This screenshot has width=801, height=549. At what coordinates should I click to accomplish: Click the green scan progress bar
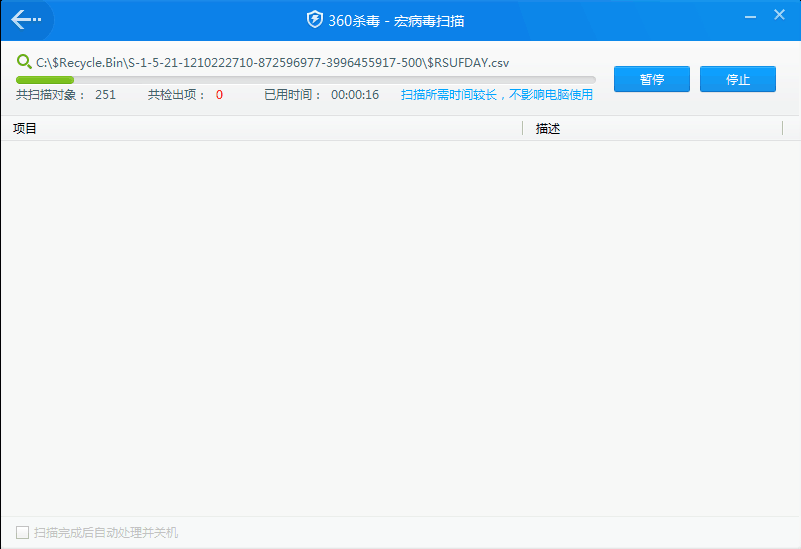tap(305, 80)
